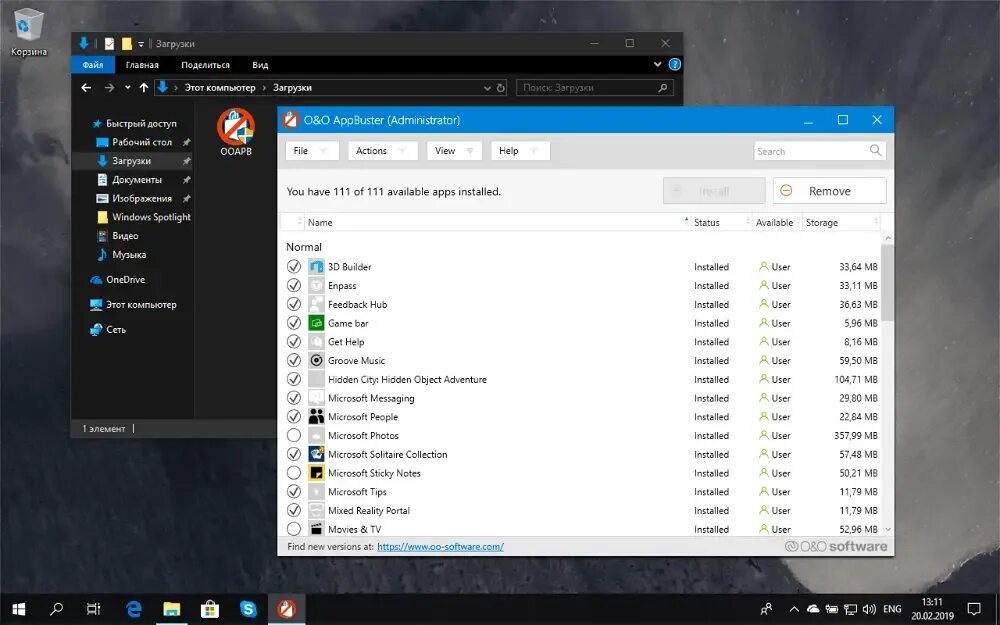Viewport: 1000px width, 625px height.
Task: Click the Remove button
Action: pyautogui.click(x=829, y=190)
